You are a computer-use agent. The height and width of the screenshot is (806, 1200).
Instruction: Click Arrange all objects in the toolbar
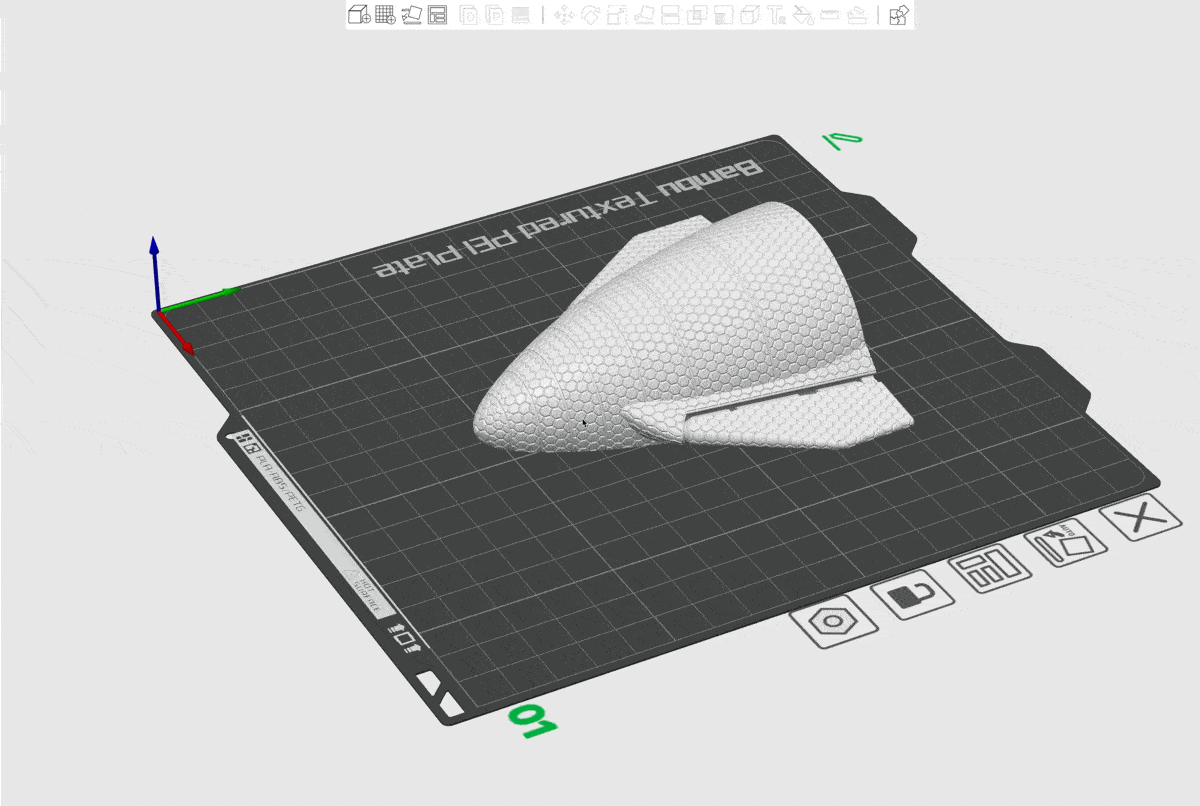[x=437, y=15]
